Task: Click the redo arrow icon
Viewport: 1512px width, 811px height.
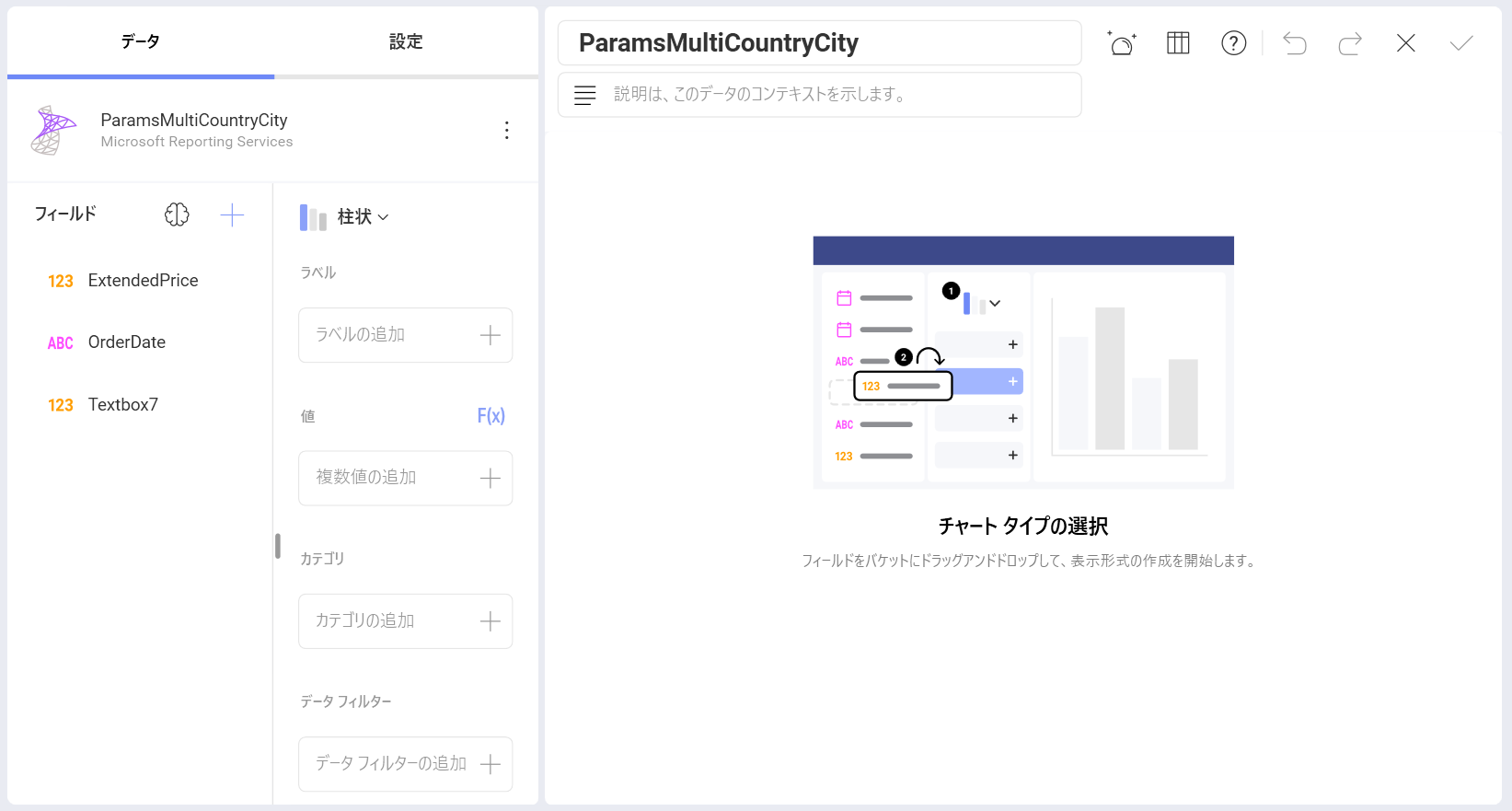Action: tap(1350, 43)
